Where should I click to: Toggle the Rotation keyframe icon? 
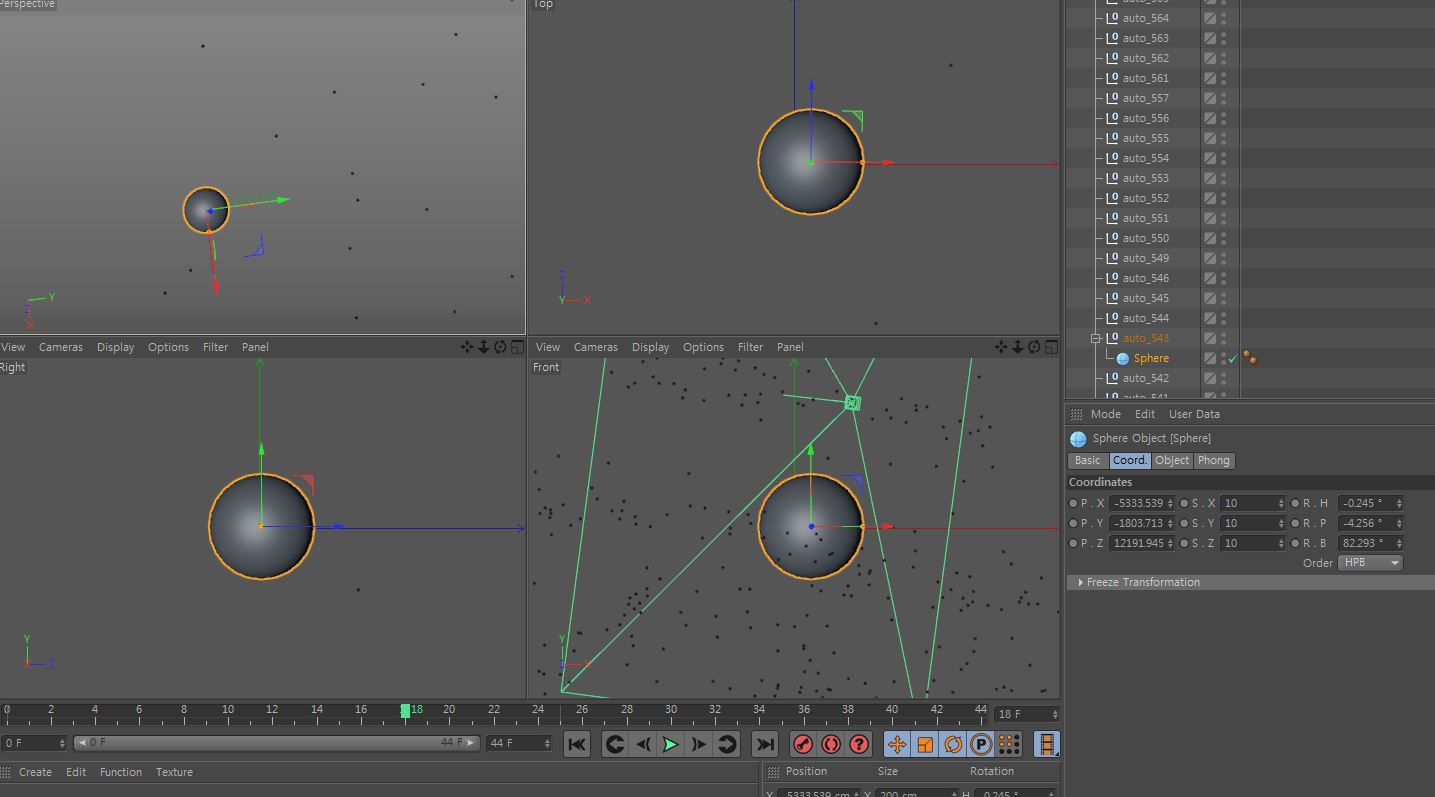tap(953, 744)
